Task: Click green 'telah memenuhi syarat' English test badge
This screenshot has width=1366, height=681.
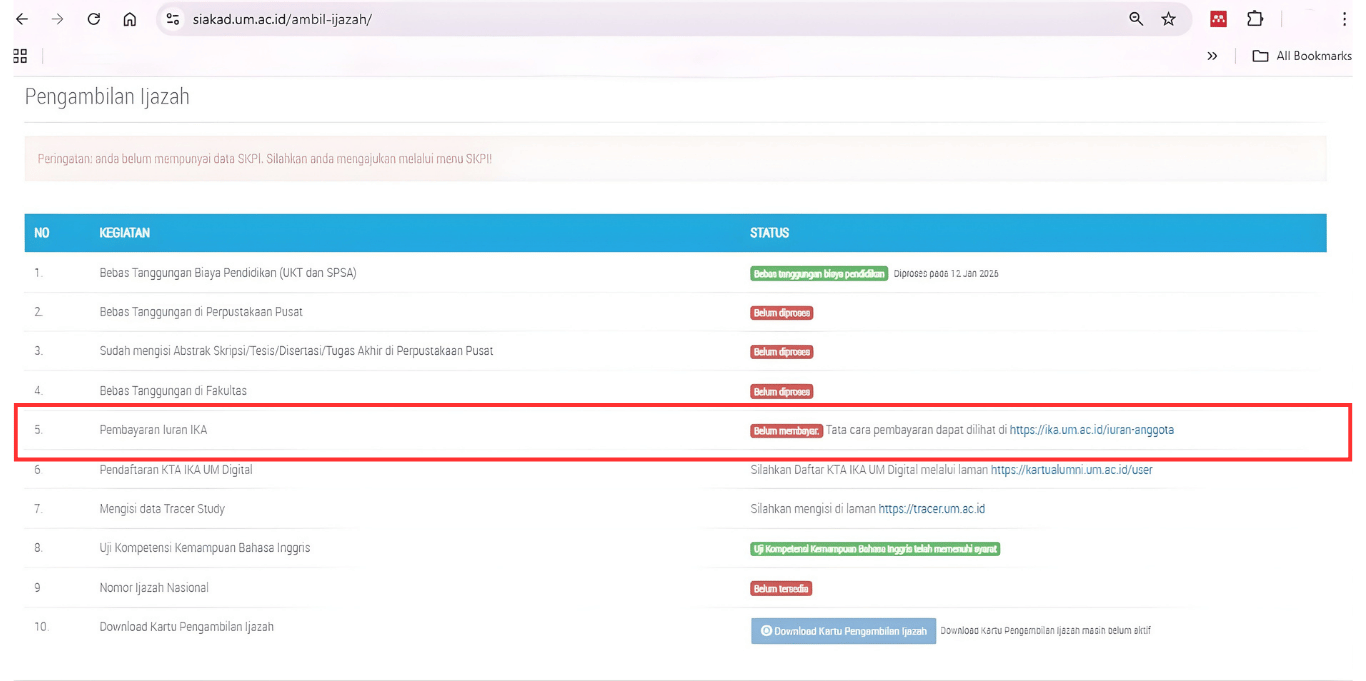Action: point(875,549)
